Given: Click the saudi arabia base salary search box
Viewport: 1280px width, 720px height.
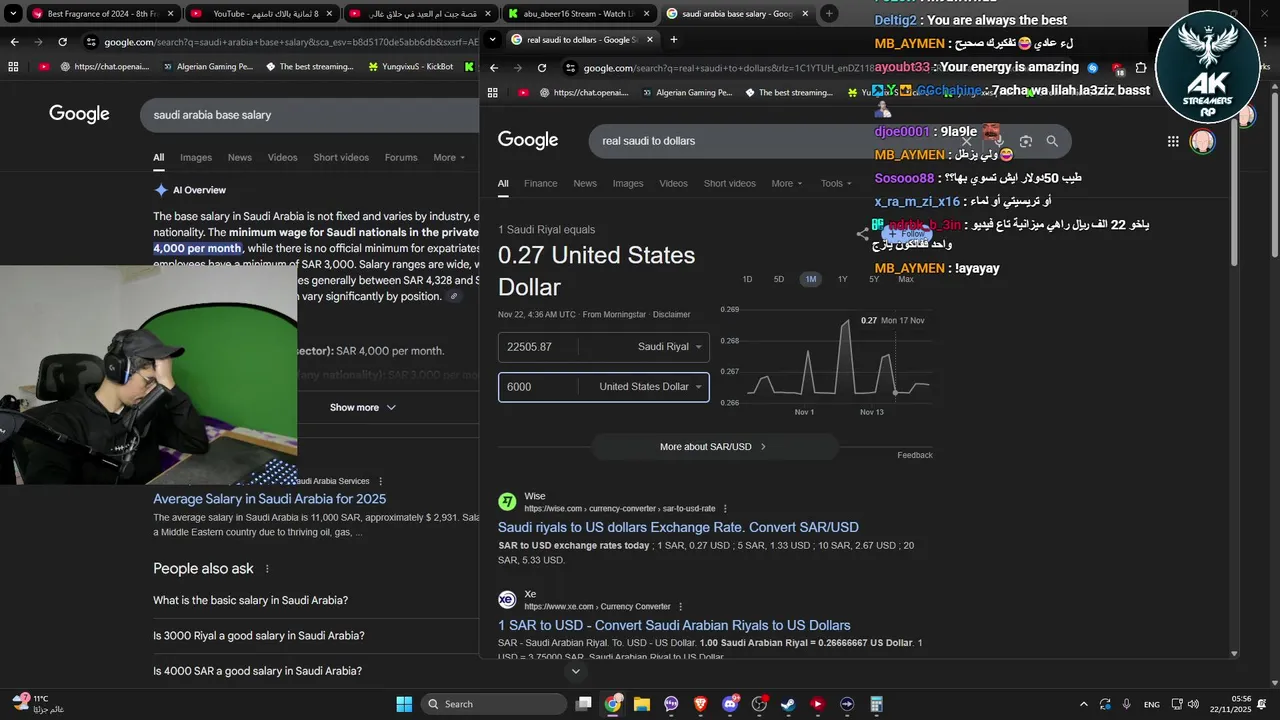Looking at the screenshot, I should pos(310,115).
